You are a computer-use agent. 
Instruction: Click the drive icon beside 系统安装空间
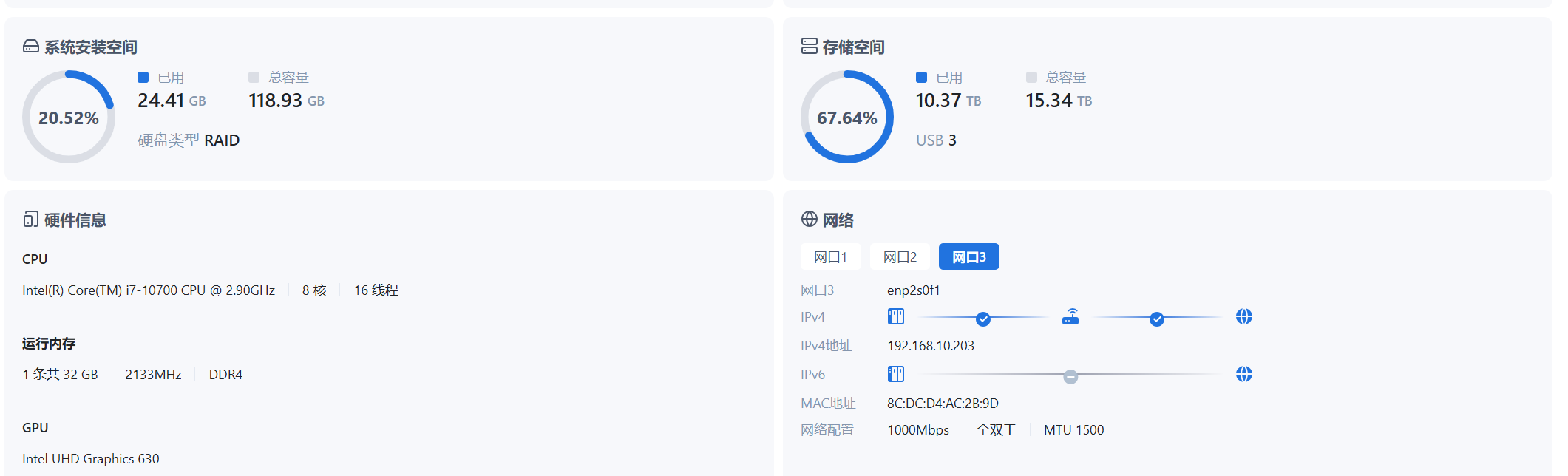click(x=31, y=47)
